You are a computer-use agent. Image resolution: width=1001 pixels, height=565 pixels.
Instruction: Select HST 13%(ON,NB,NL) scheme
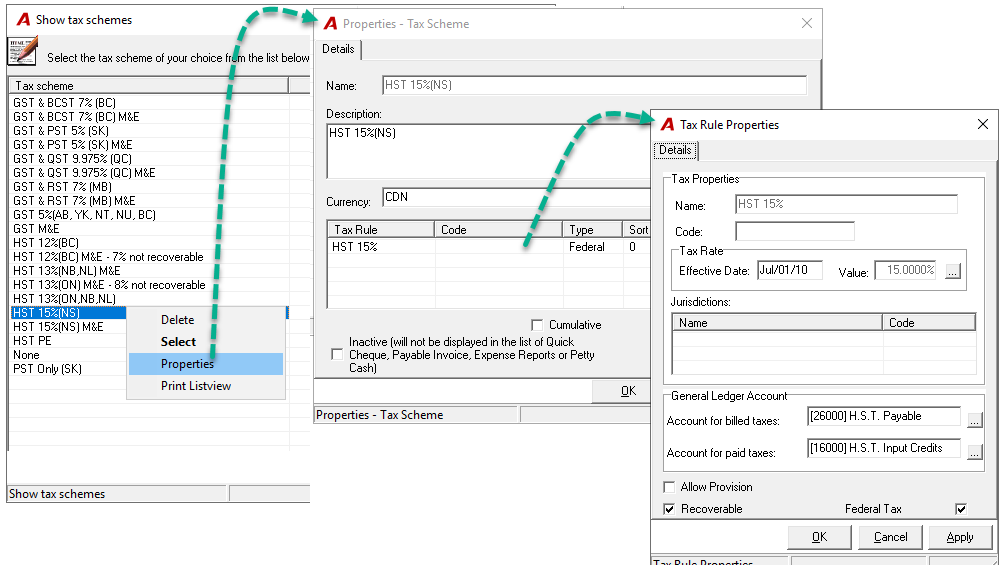click(x=64, y=299)
